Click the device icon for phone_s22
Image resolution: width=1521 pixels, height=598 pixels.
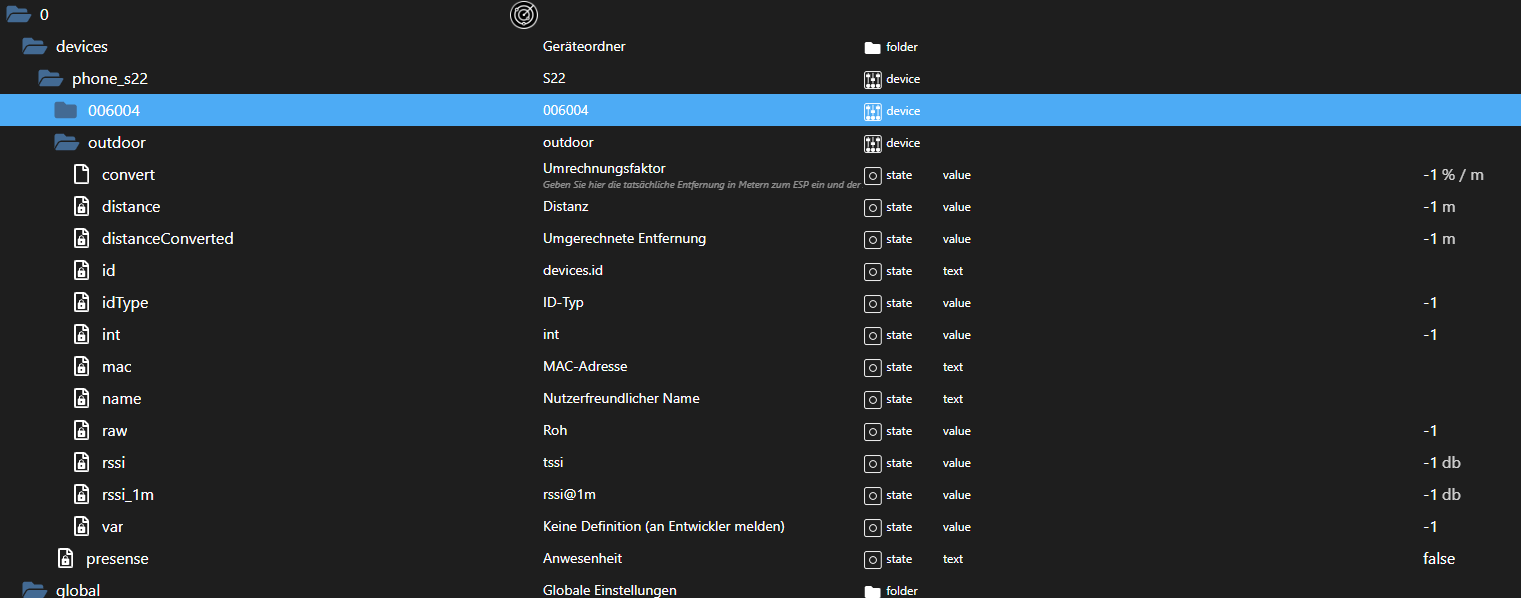coord(872,78)
